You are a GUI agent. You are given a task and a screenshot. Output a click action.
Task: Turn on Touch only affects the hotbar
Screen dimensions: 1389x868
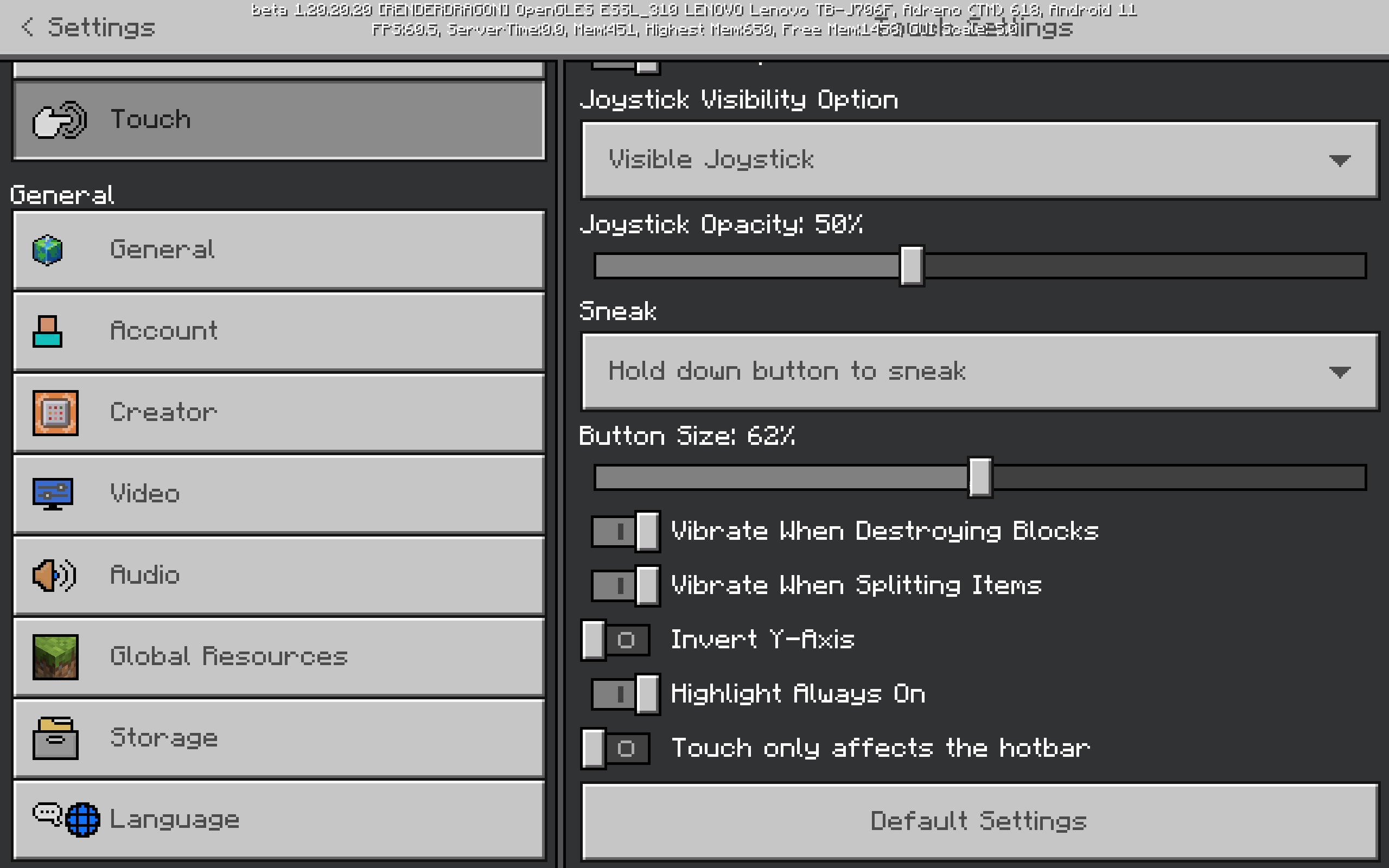tap(615, 749)
